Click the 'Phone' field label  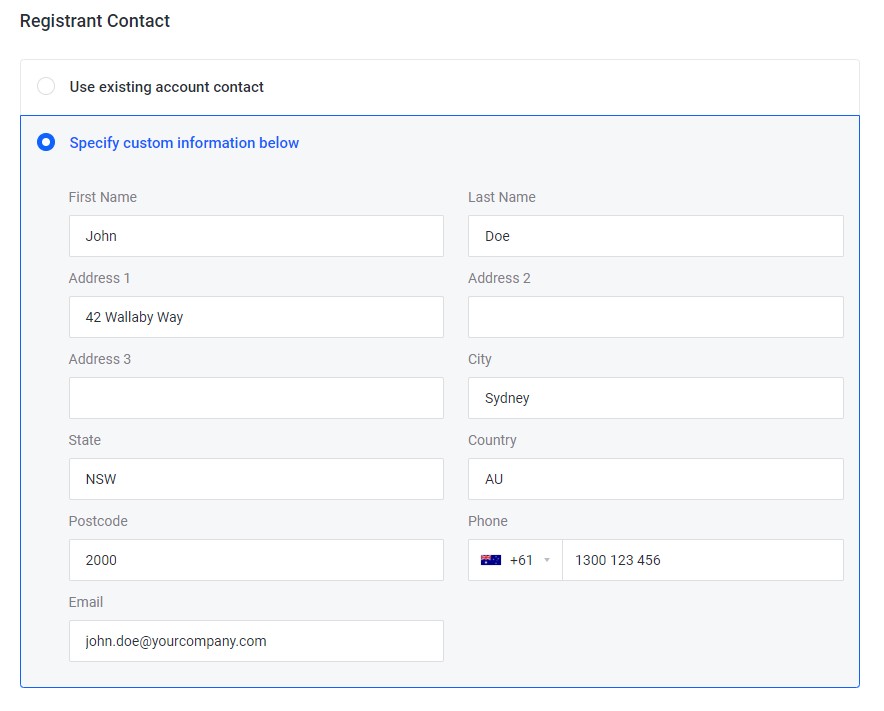pyautogui.click(x=487, y=521)
